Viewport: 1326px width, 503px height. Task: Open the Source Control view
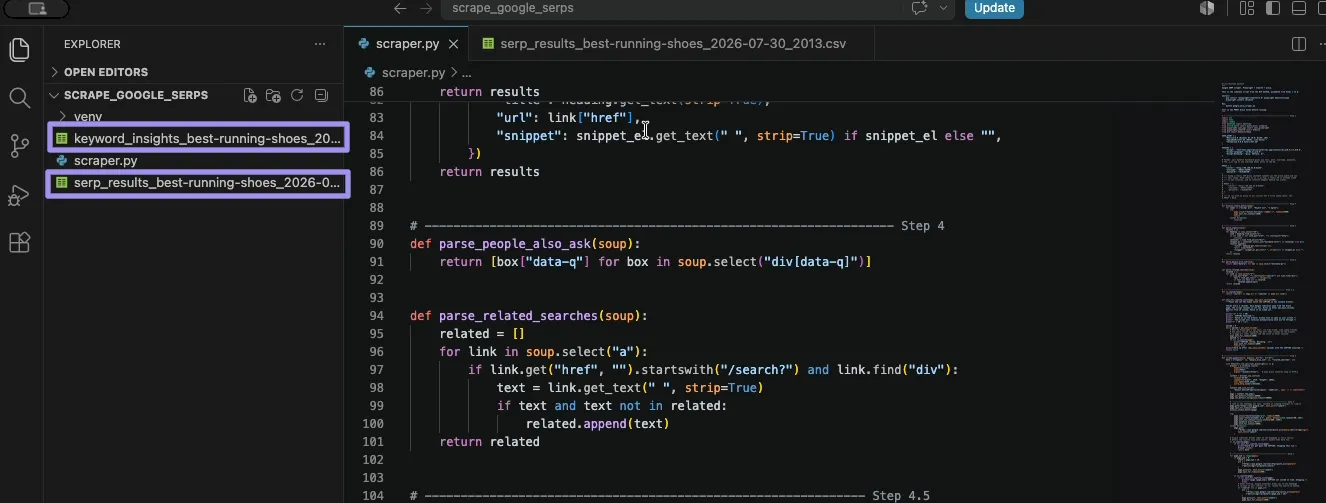pyautogui.click(x=19, y=146)
